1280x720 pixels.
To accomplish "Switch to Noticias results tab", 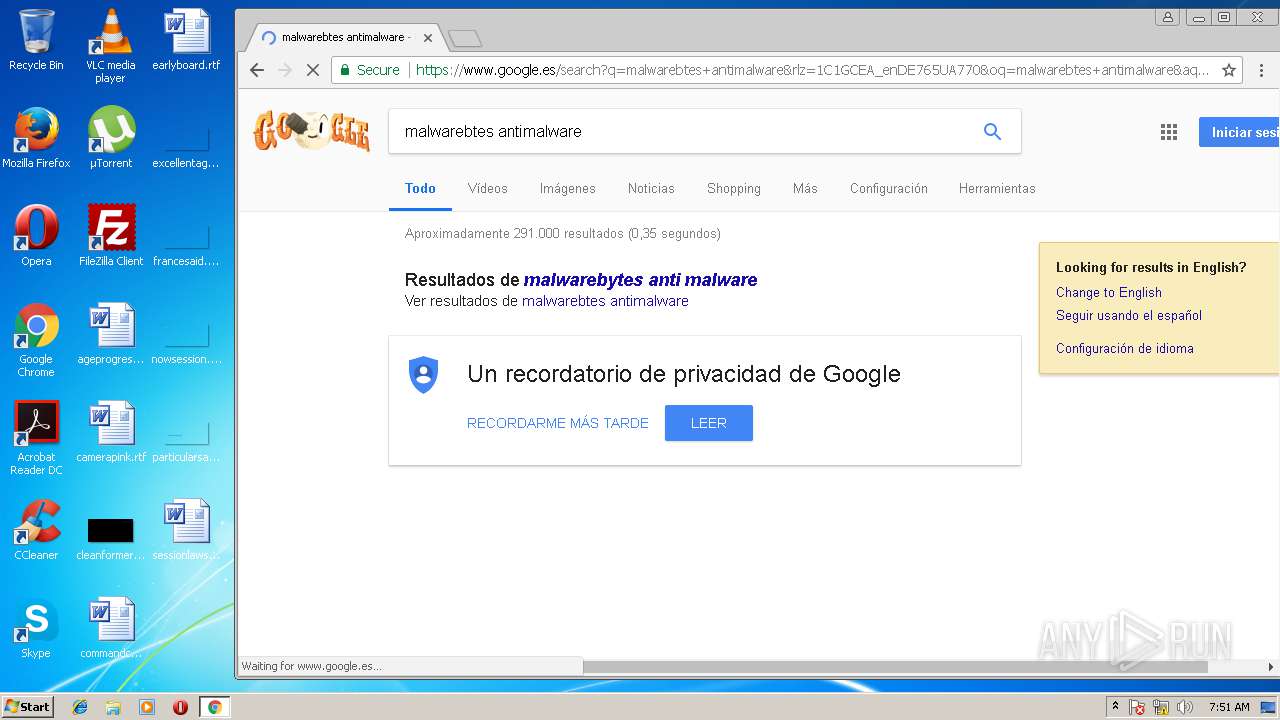I will pos(651,188).
